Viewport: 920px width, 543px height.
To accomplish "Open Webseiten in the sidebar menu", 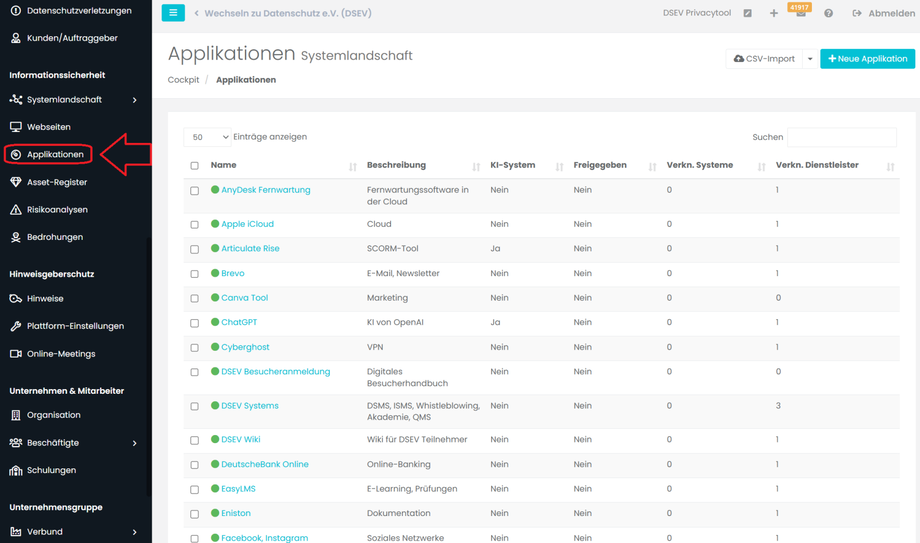I will pos(48,127).
